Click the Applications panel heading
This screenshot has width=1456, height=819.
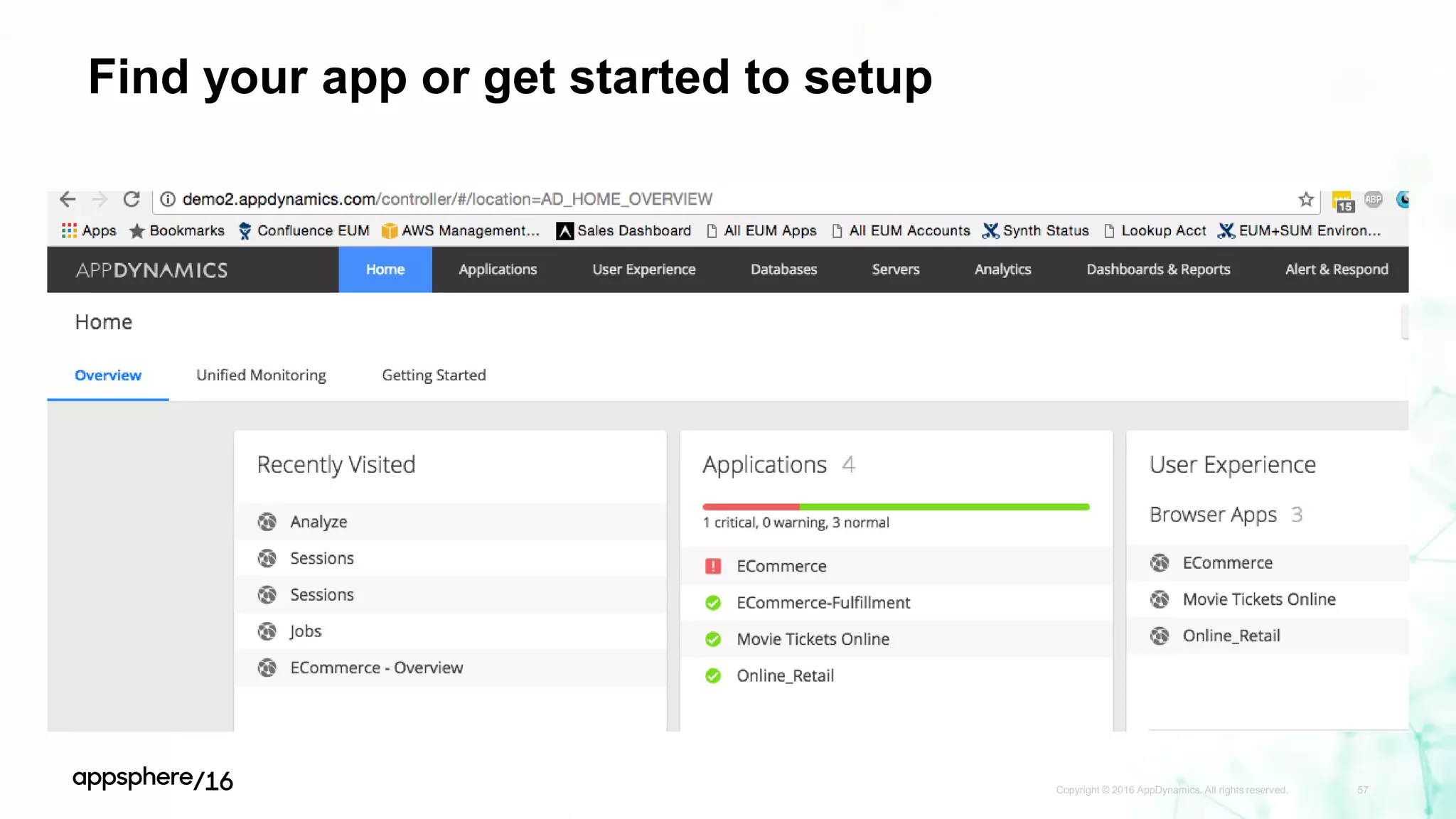765,465
